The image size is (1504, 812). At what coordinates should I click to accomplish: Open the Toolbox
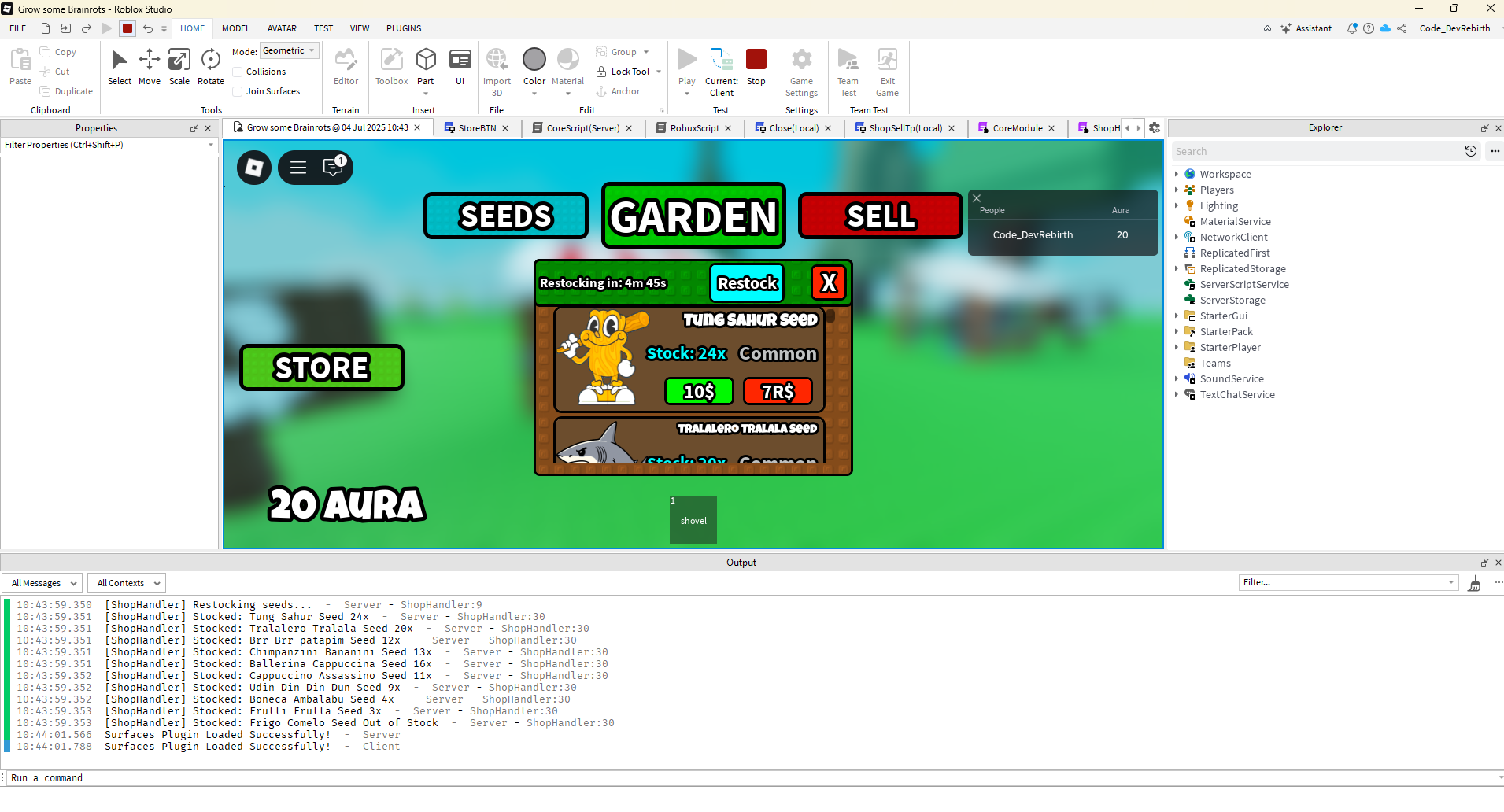(392, 67)
